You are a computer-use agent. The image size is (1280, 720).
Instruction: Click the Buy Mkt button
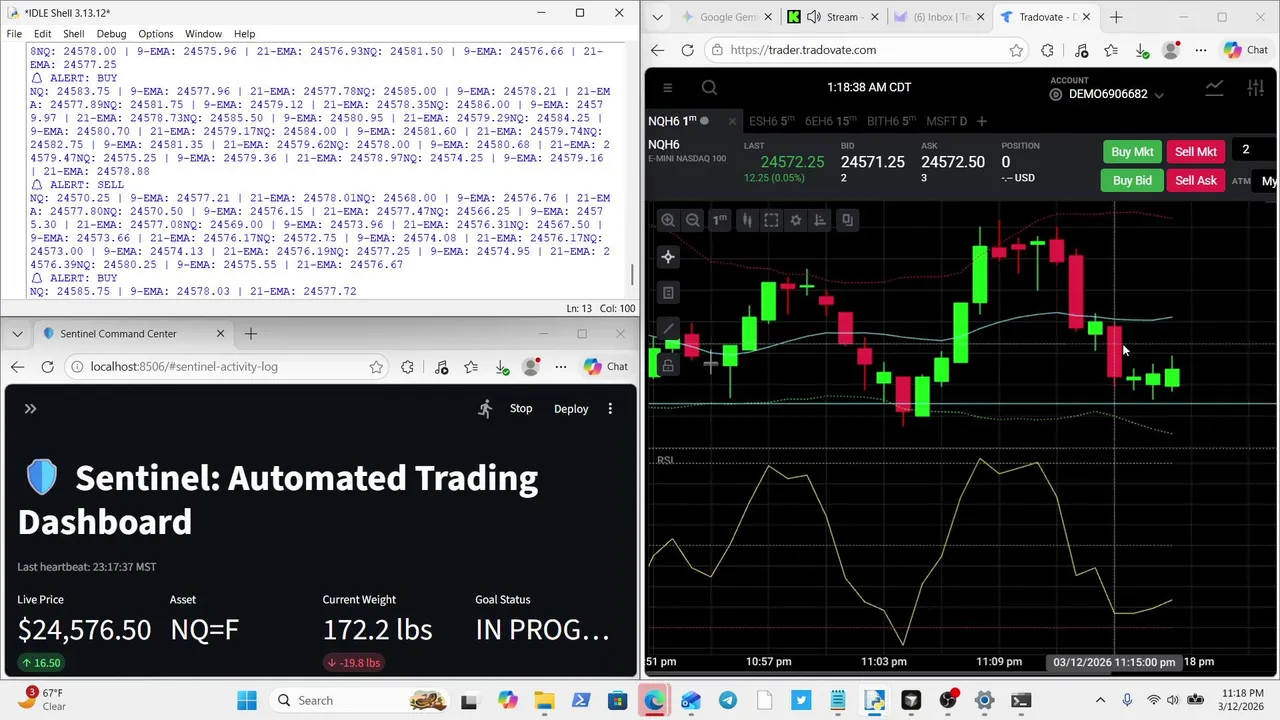(1132, 152)
